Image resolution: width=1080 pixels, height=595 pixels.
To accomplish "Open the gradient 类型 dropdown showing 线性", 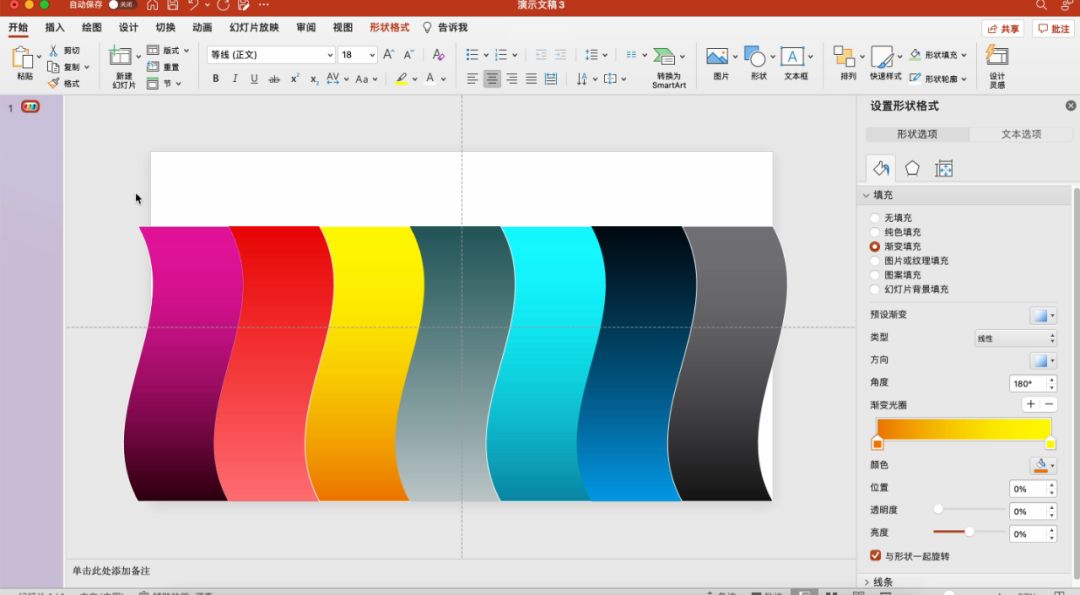I will click(x=1014, y=339).
